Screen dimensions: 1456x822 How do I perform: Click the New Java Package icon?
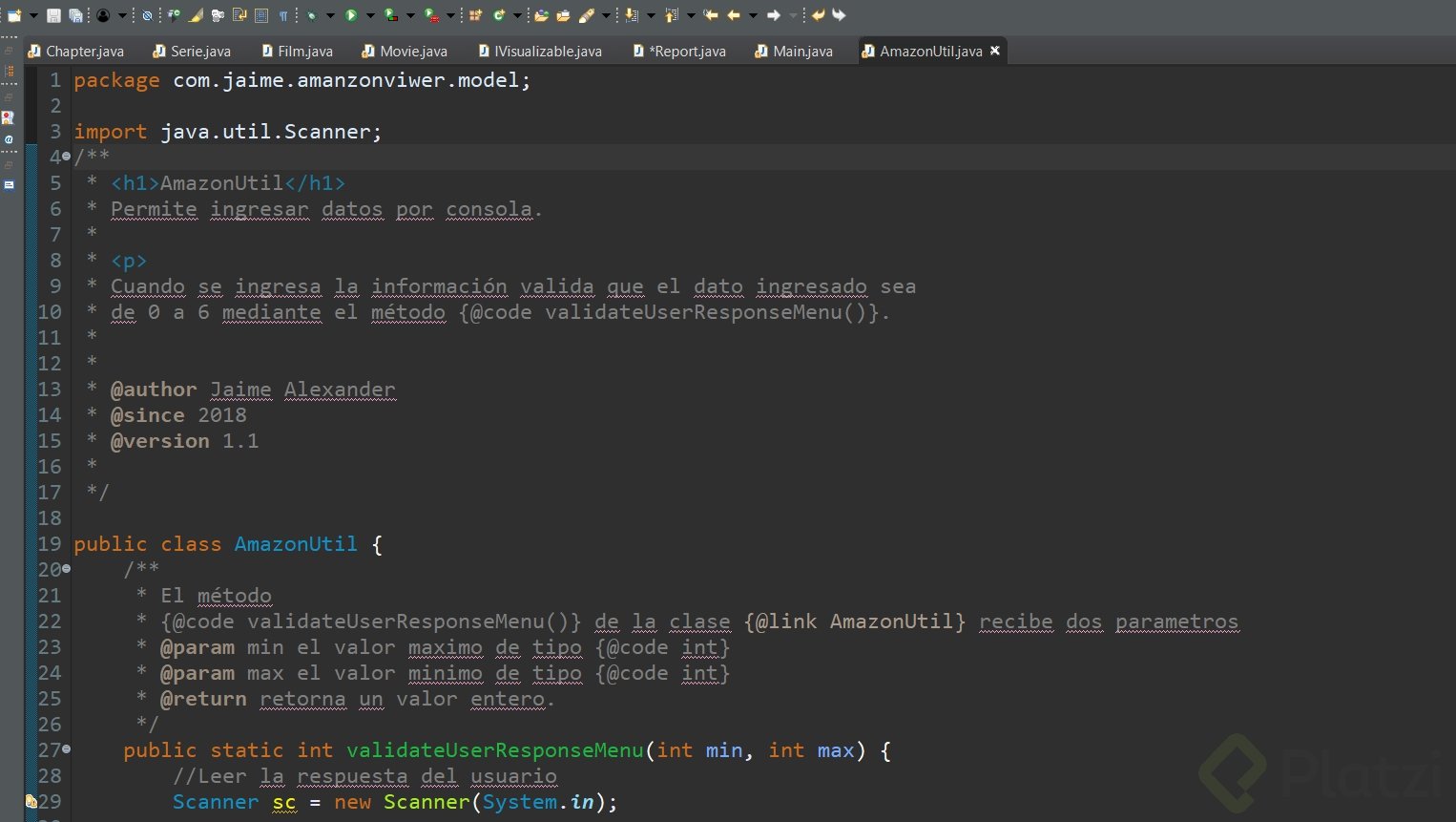pyautogui.click(x=475, y=15)
